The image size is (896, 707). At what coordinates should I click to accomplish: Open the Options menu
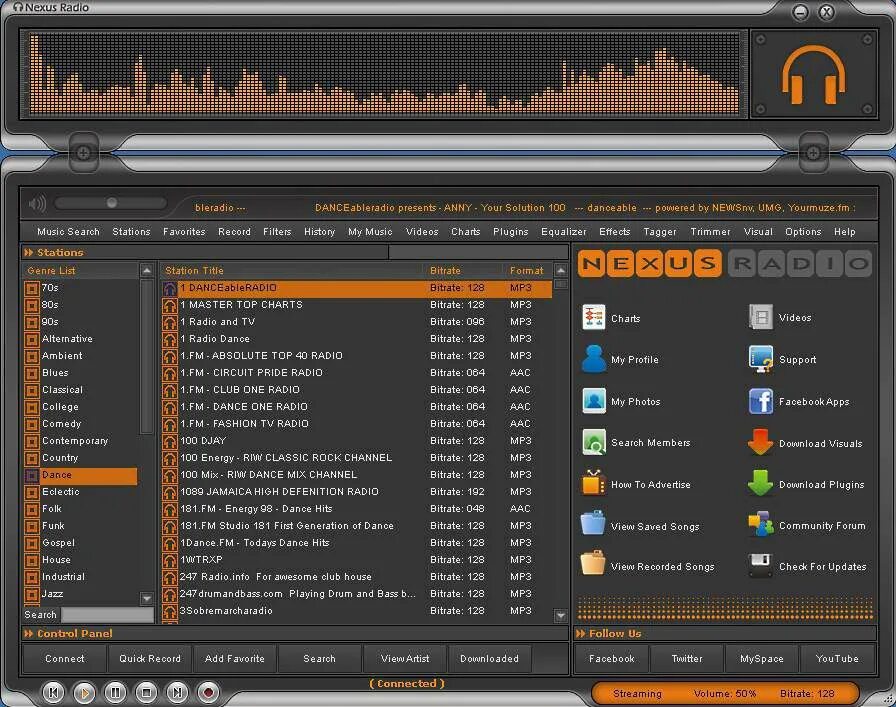(x=803, y=231)
